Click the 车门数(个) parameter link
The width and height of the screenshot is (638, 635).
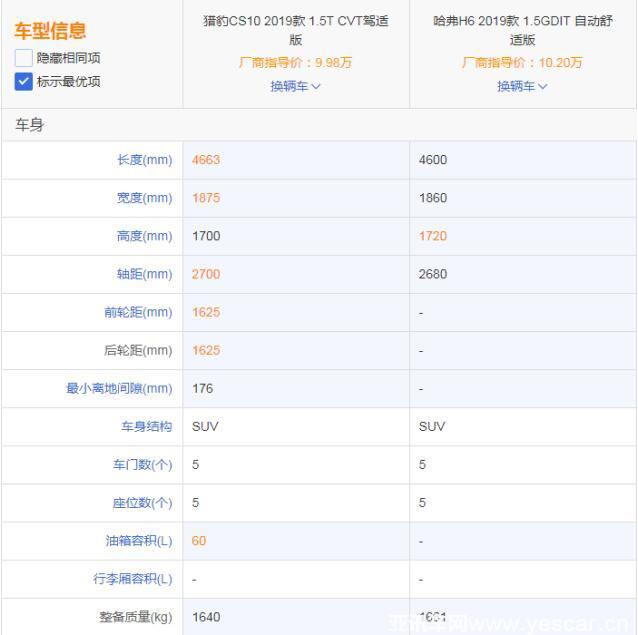[142, 465]
